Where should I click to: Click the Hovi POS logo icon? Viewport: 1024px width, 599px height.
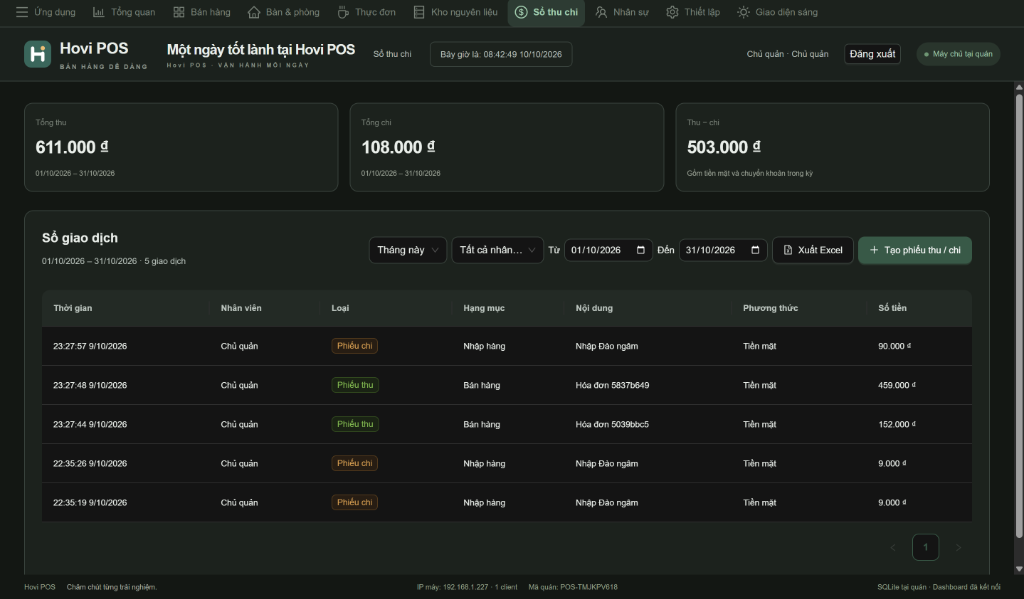(37, 54)
